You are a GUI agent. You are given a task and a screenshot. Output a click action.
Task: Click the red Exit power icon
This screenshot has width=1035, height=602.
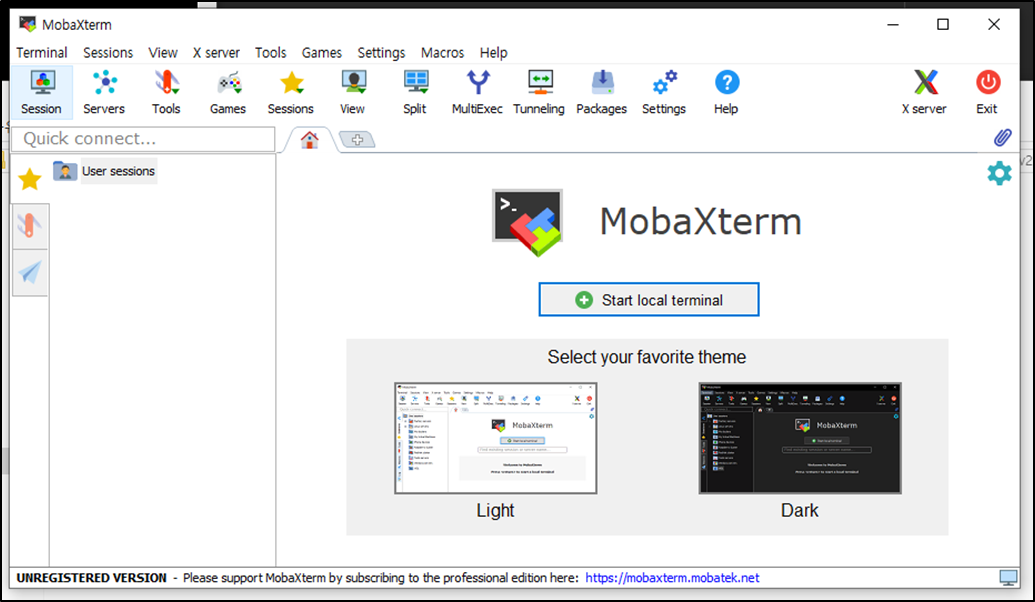coord(987,92)
